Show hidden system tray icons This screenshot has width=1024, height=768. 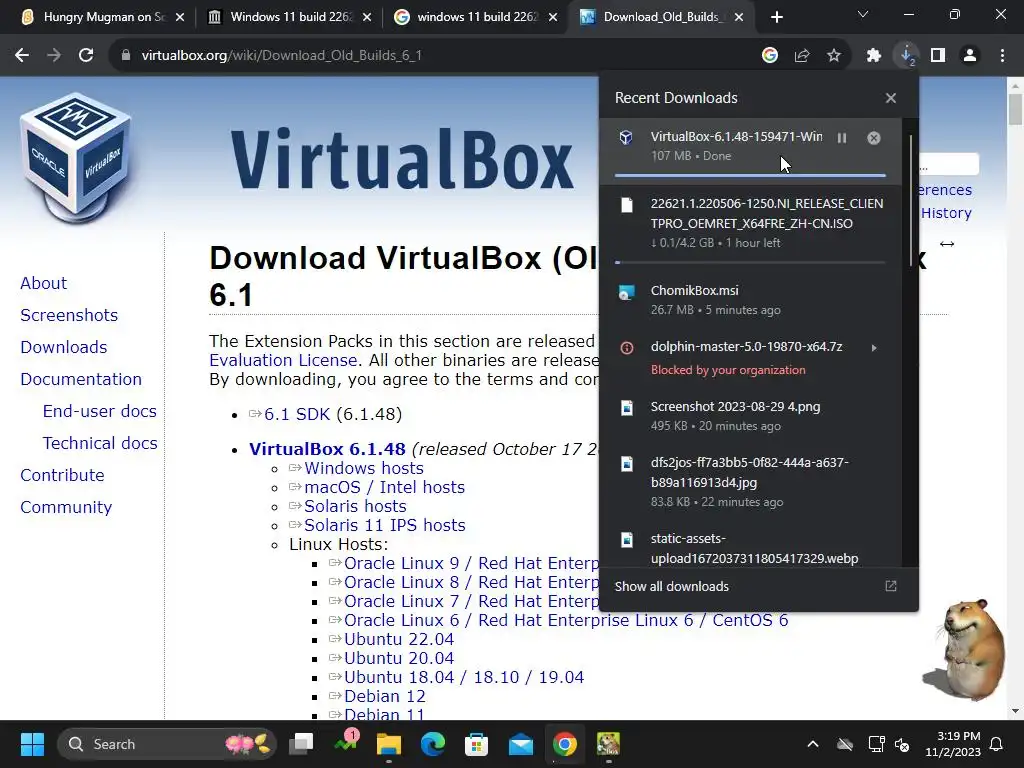813,744
